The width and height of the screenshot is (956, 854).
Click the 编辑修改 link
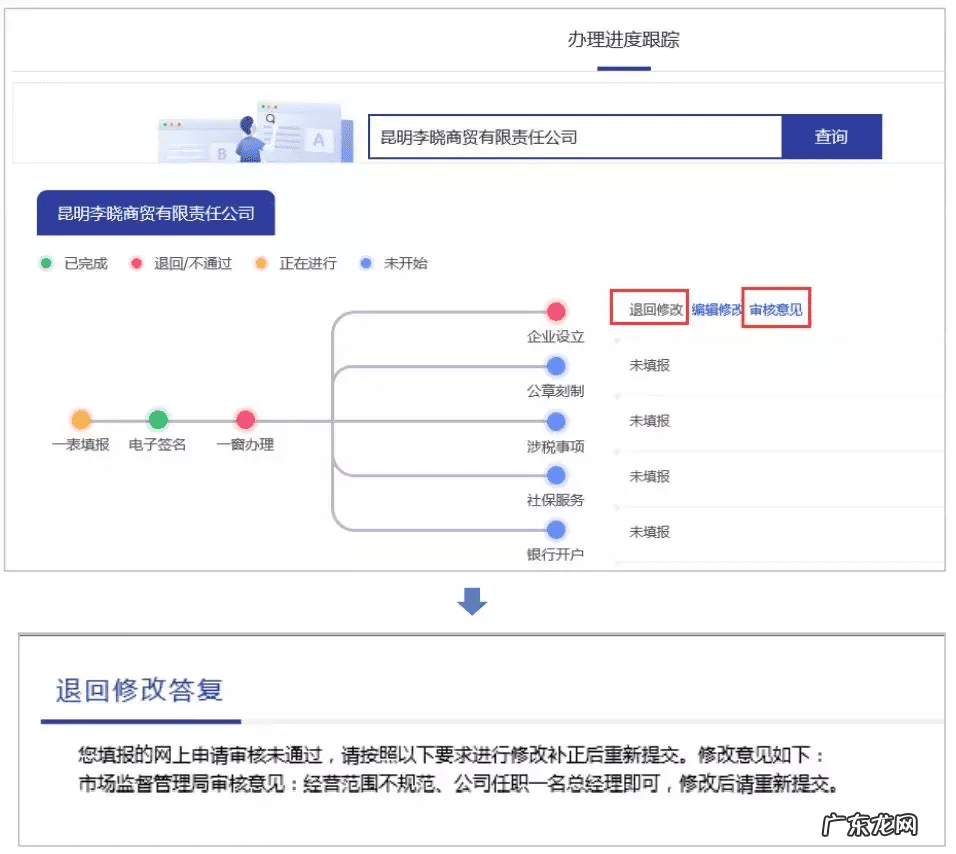(x=716, y=310)
